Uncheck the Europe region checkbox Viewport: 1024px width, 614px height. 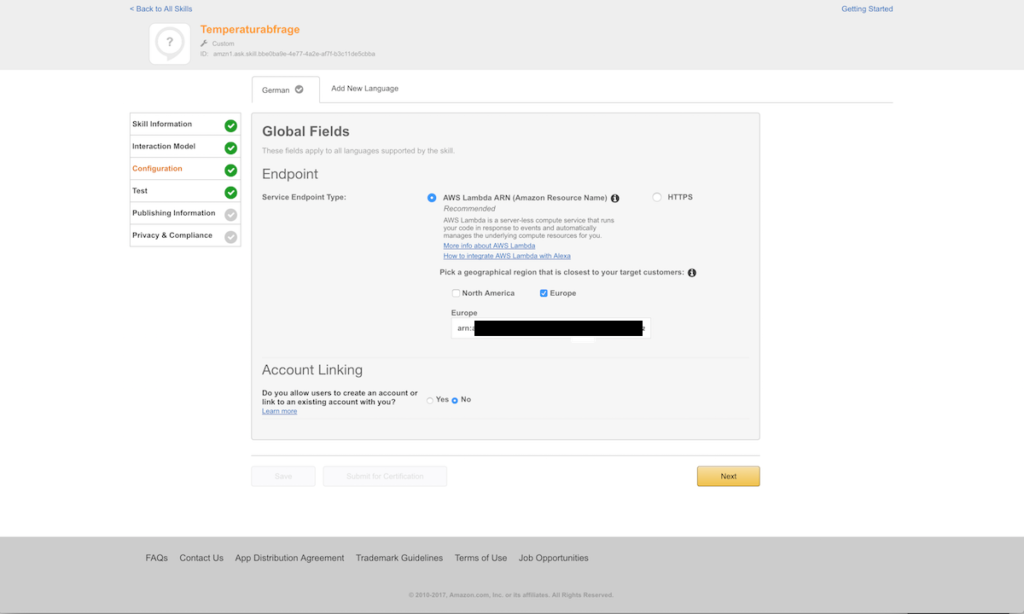pos(543,293)
